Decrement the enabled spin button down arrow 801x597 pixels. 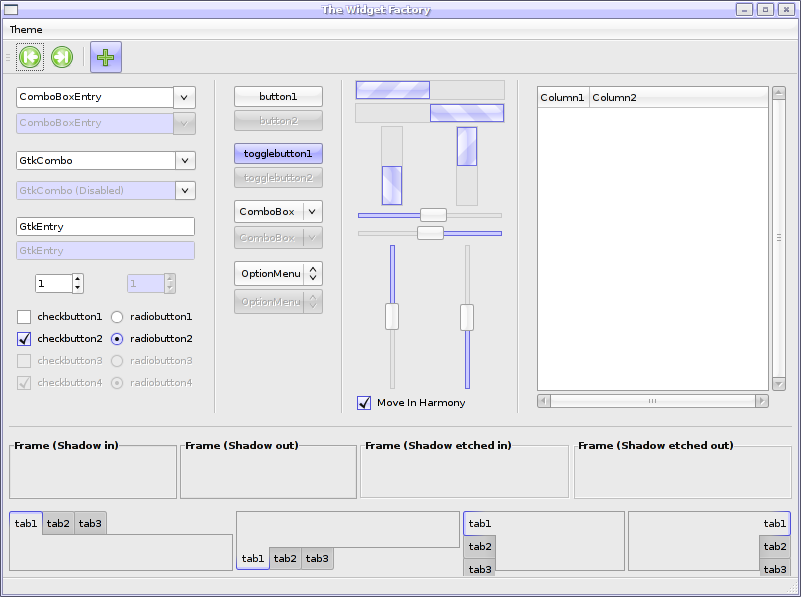click(x=78, y=288)
